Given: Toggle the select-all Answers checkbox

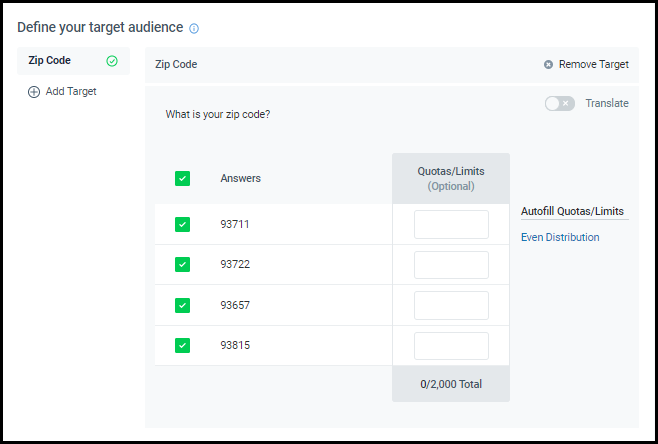Looking at the screenshot, I should pyautogui.click(x=183, y=178).
